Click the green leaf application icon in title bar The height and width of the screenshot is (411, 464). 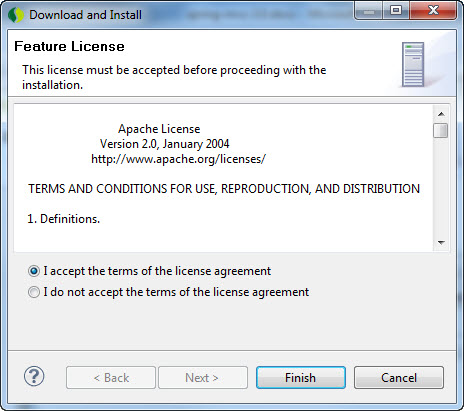(x=16, y=15)
